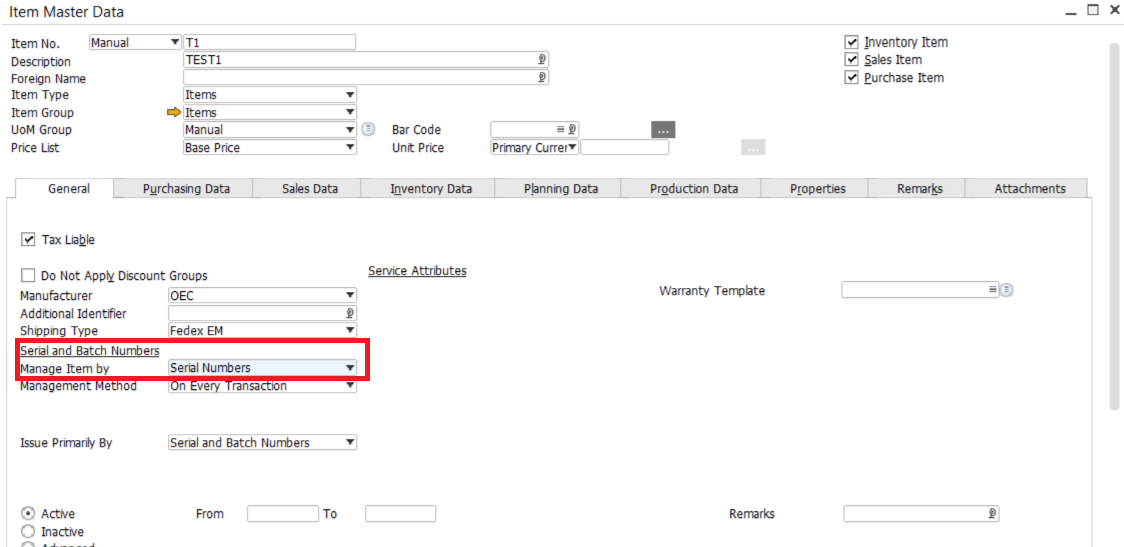Viewport: 1124px width, 547px height.
Task: Select the Inactive radio button
Action: tap(28, 532)
